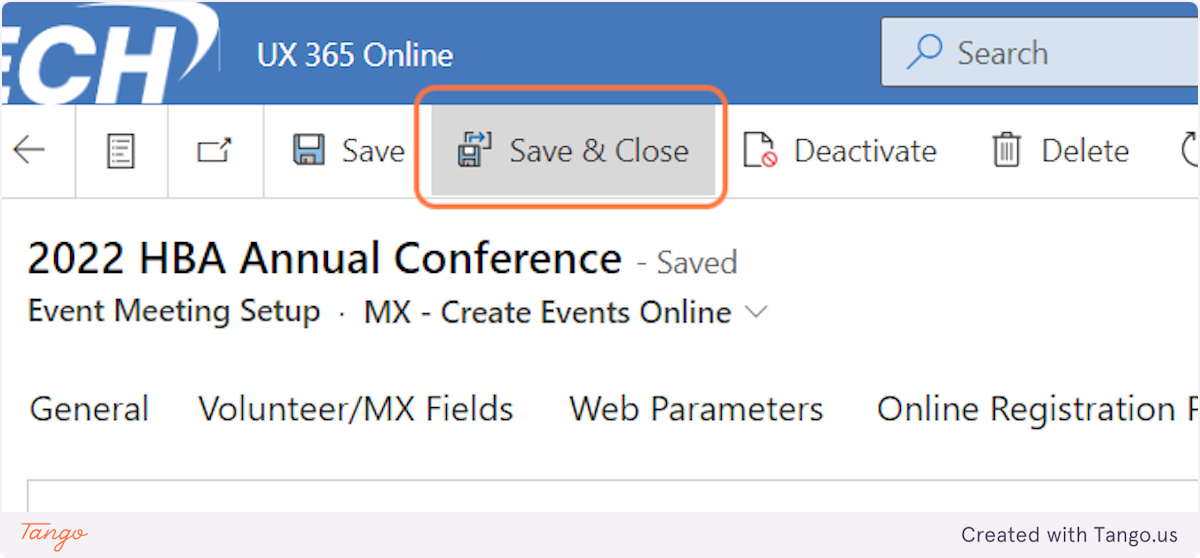Viewport: 1200px width, 558px height.
Task: Open the form selector MX - Create Events Online
Action: 547,312
